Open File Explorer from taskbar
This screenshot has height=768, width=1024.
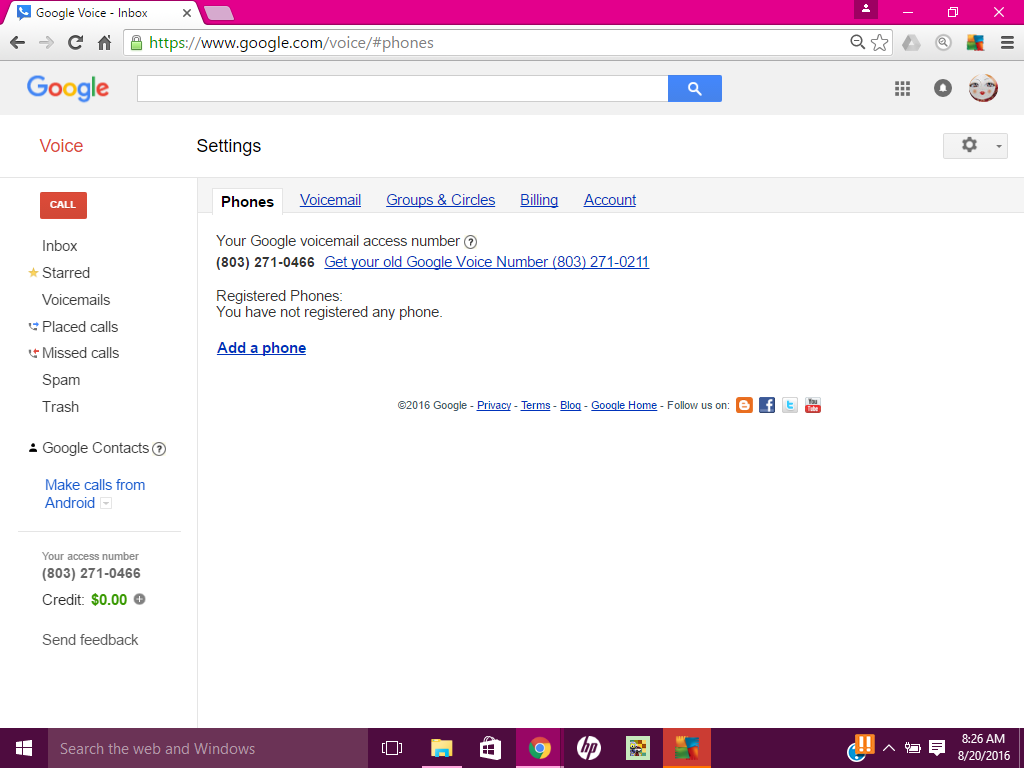441,748
